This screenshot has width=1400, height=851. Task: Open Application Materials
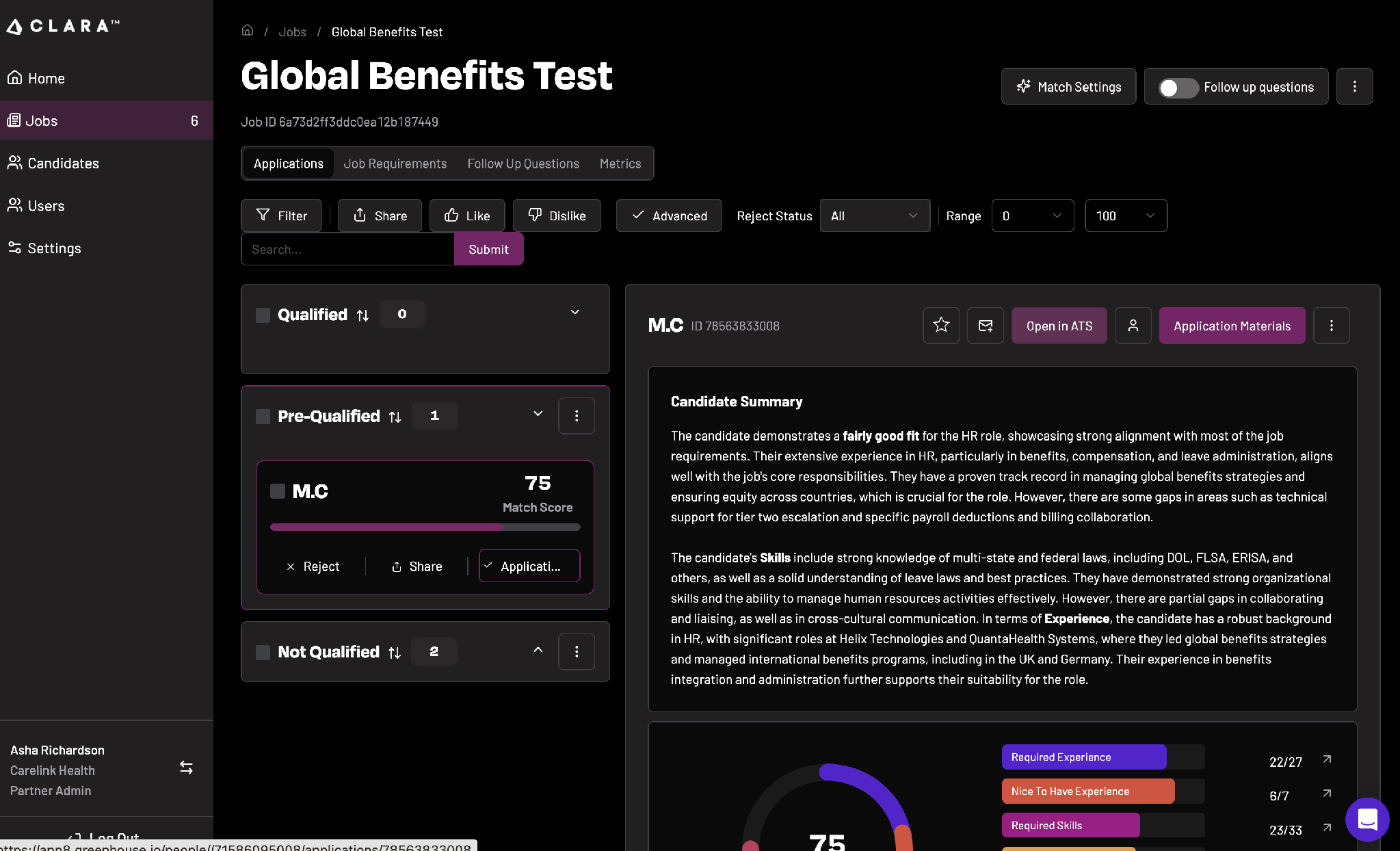click(1232, 326)
